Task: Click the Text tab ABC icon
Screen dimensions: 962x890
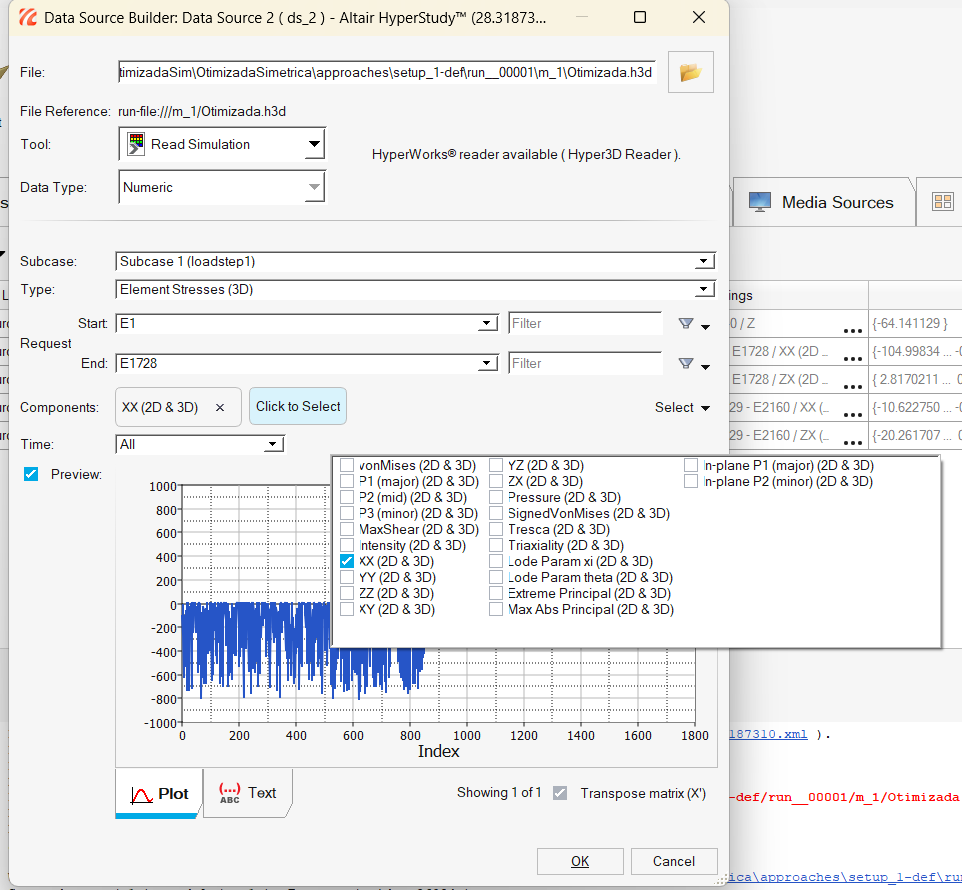Action: [229, 793]
